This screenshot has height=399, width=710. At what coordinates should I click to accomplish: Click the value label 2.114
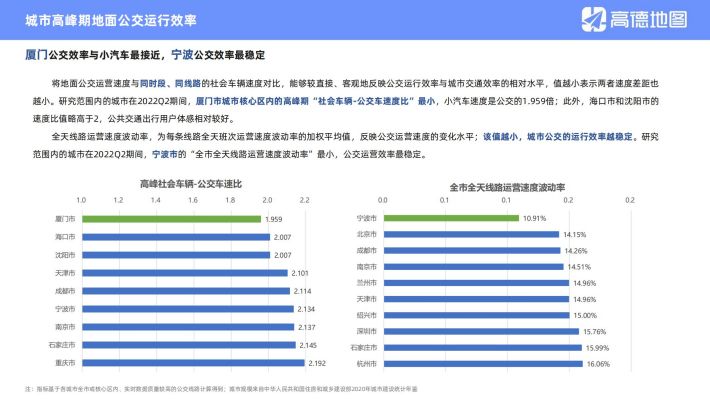click(302, 291)
